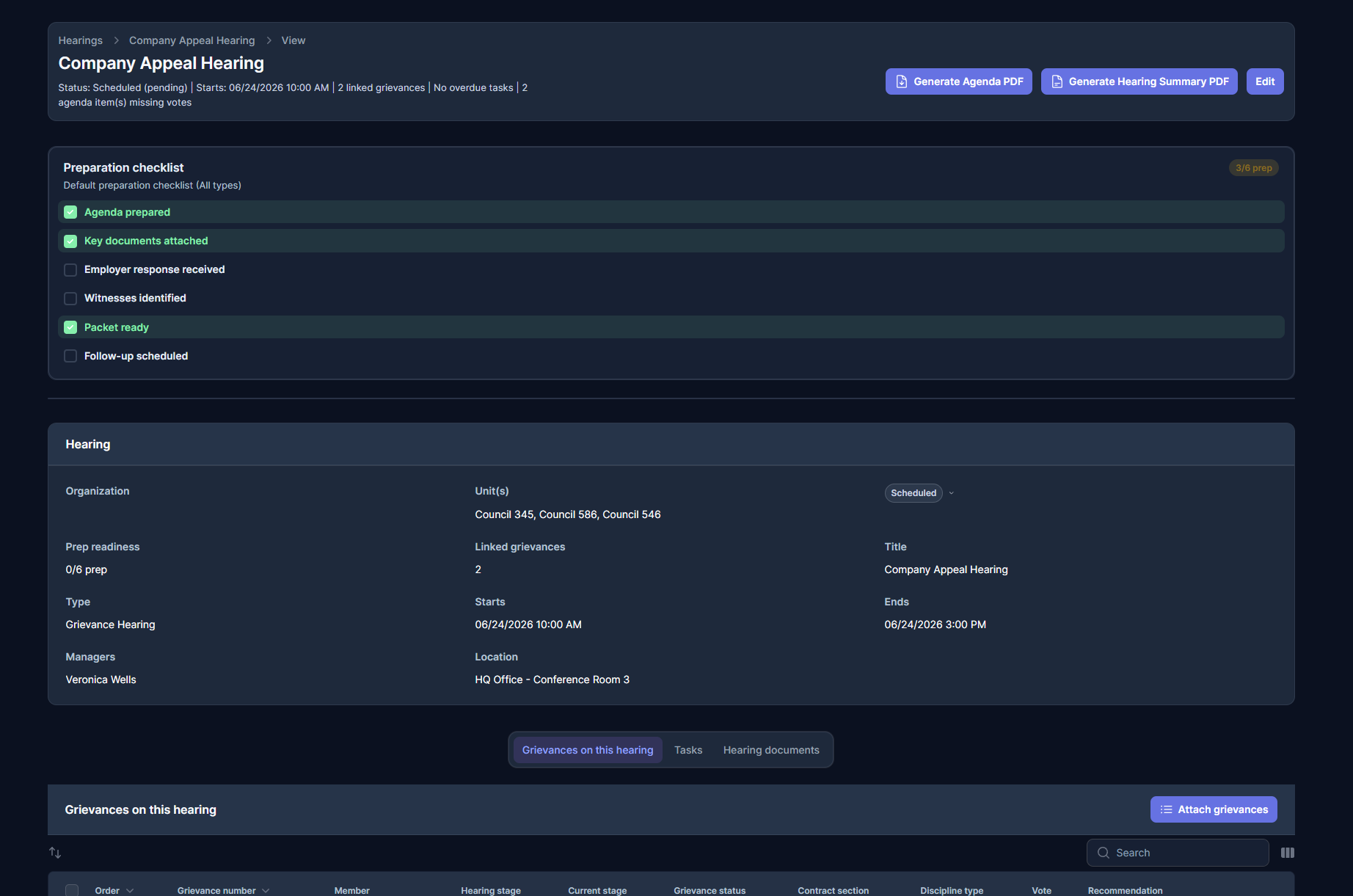Click the Discipline type column header
This screenshot has height=896, width=1353.
[952, 890]
